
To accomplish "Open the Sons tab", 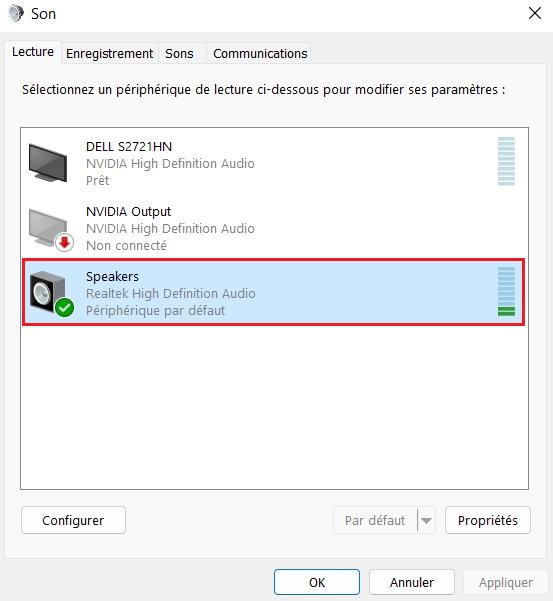I will pyautogui.click(x=179, y=53).
